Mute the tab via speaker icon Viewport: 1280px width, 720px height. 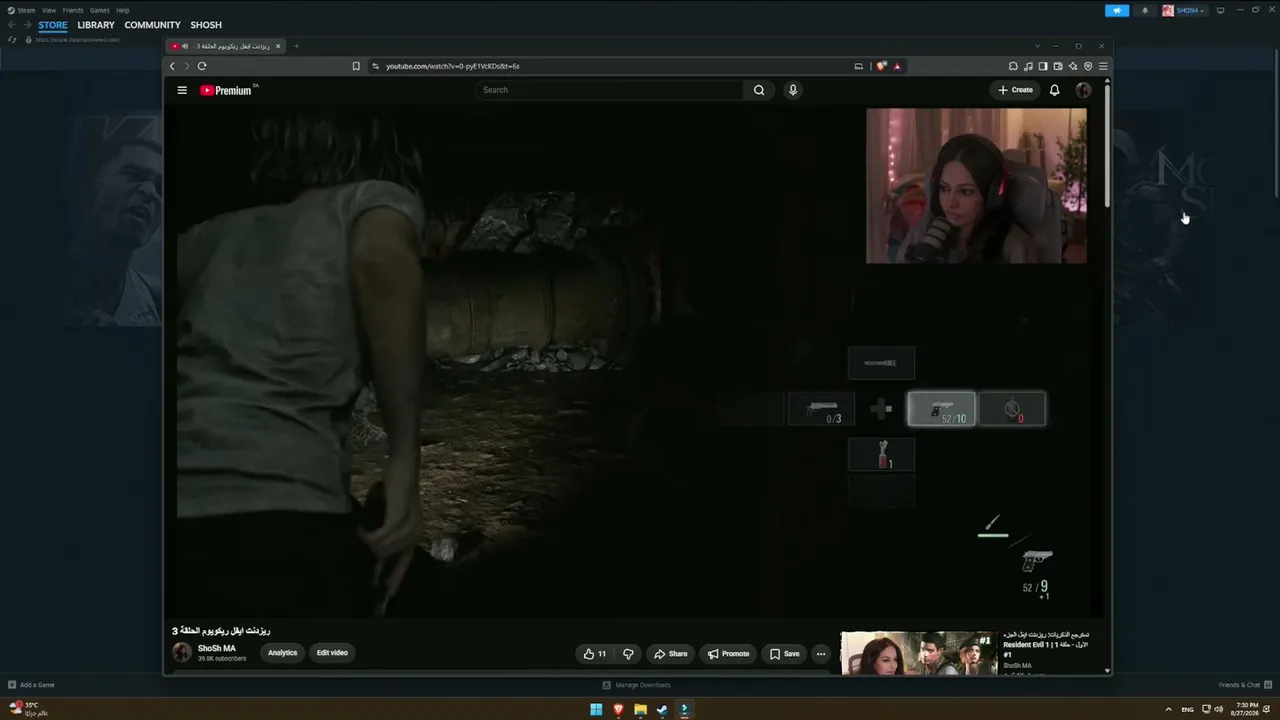coord(185,46)
